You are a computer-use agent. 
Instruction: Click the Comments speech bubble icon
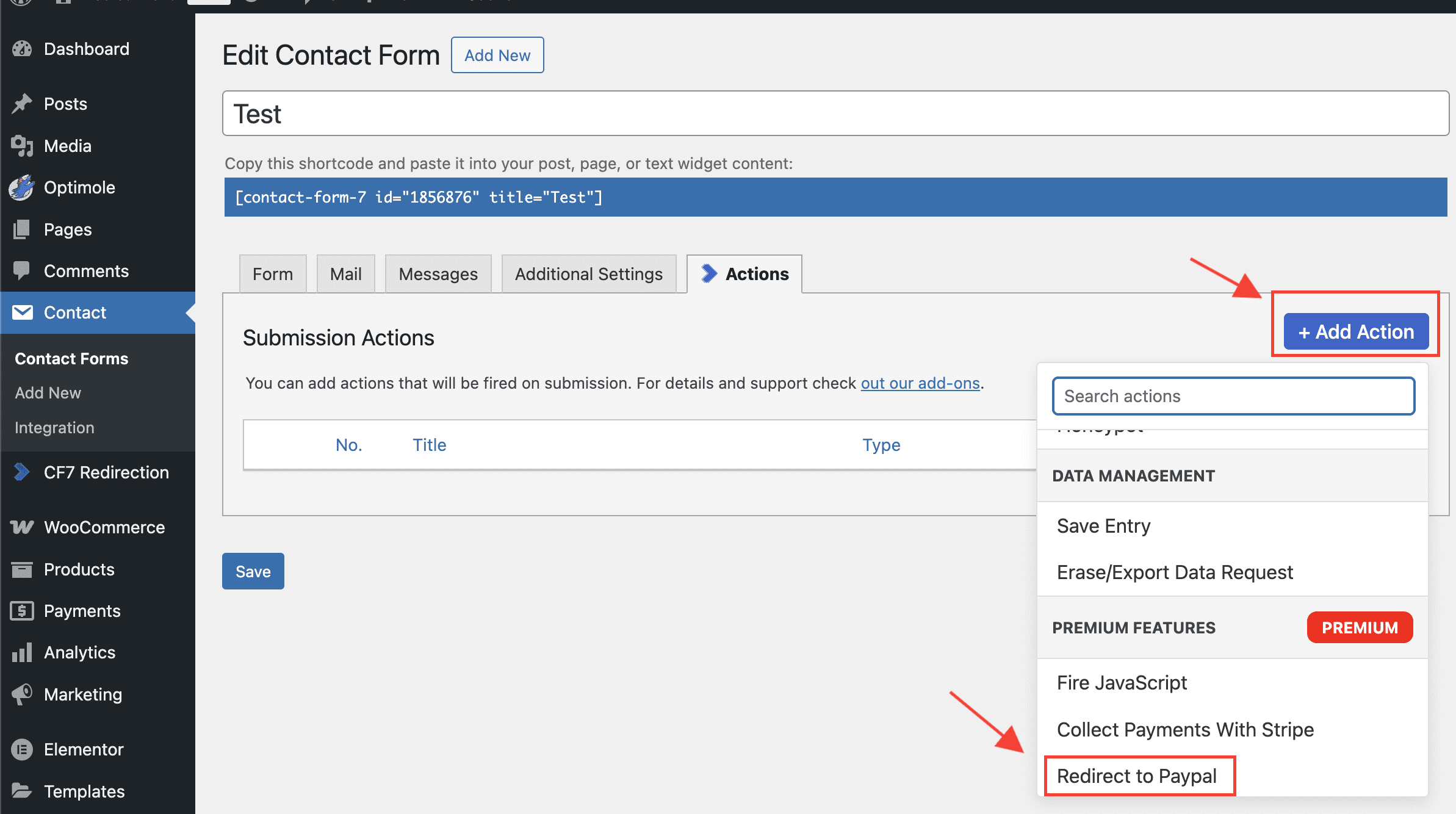[22, 271]
